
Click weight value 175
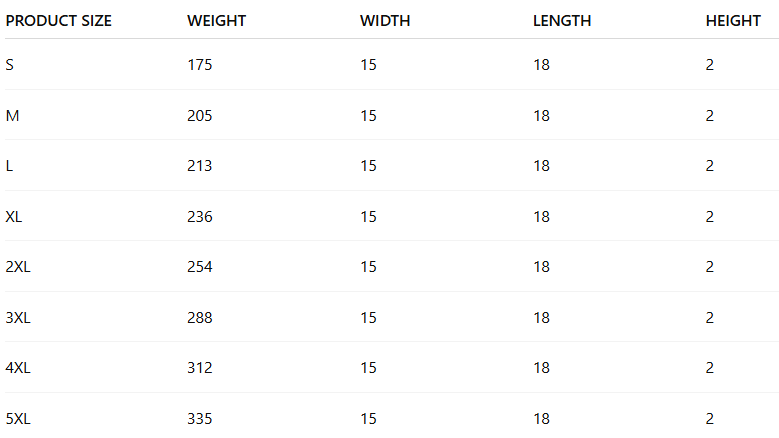[x=200, y=65]
